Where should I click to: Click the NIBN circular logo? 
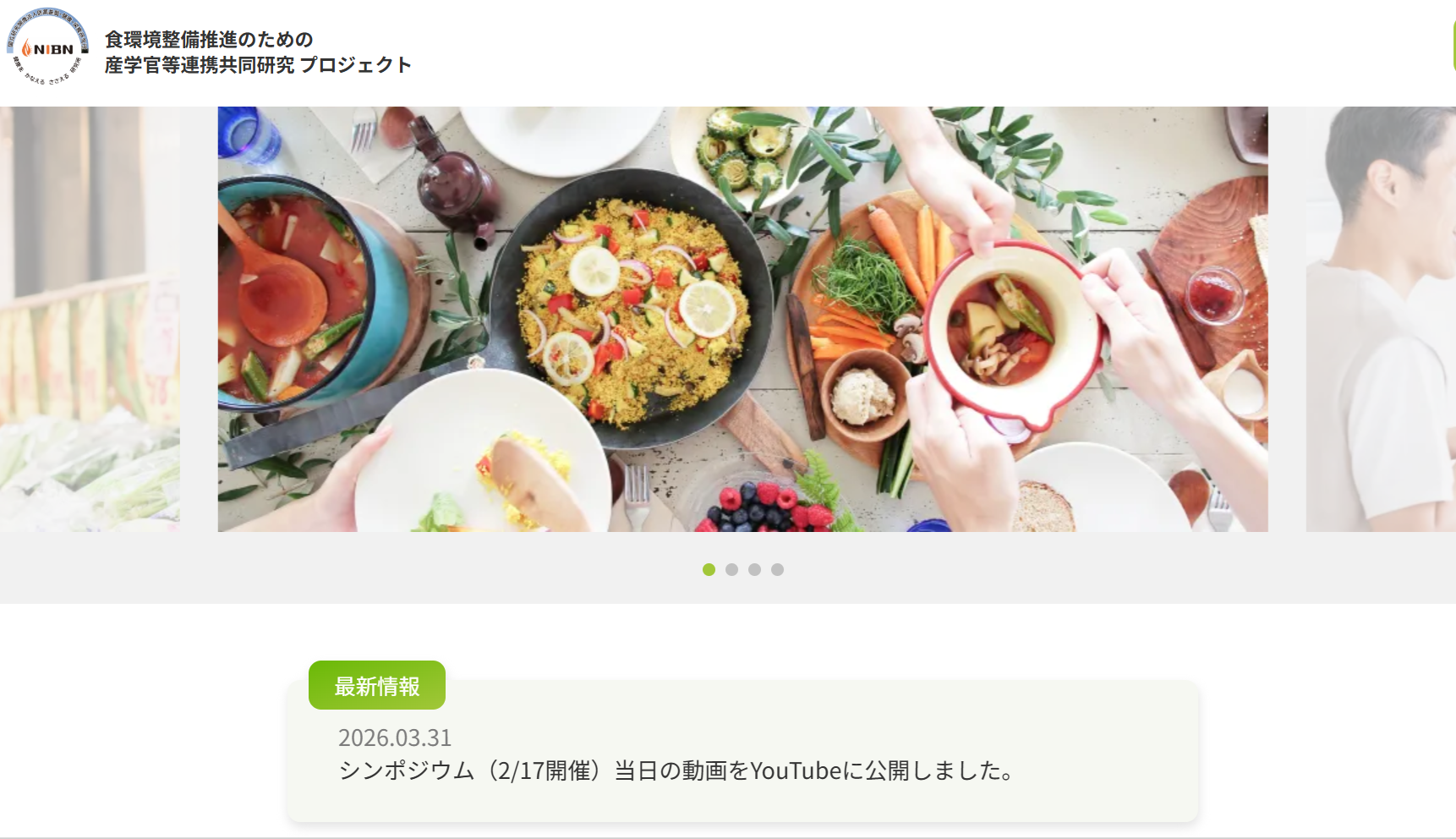click(x=48, y=47)
